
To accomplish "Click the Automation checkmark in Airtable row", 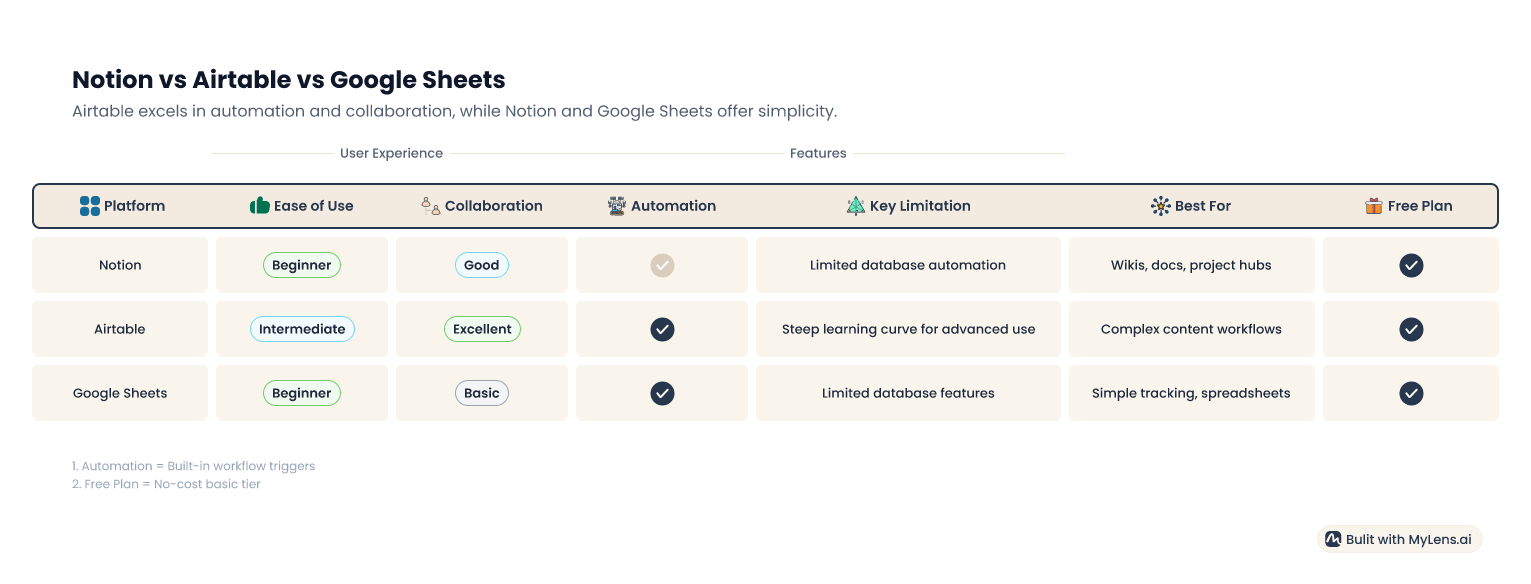I will (x=662, y=329).
